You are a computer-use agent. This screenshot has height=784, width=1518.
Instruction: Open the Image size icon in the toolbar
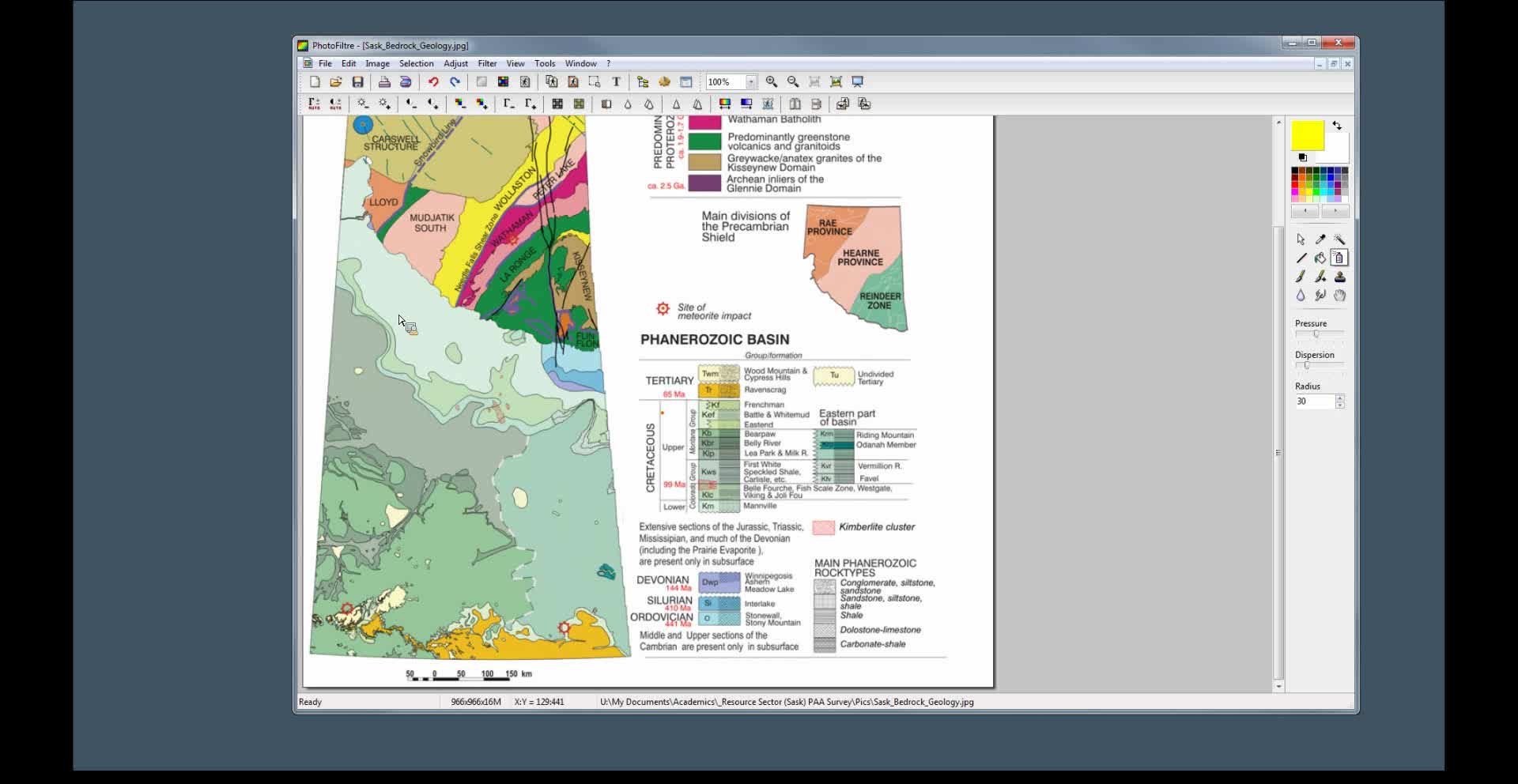552,82
